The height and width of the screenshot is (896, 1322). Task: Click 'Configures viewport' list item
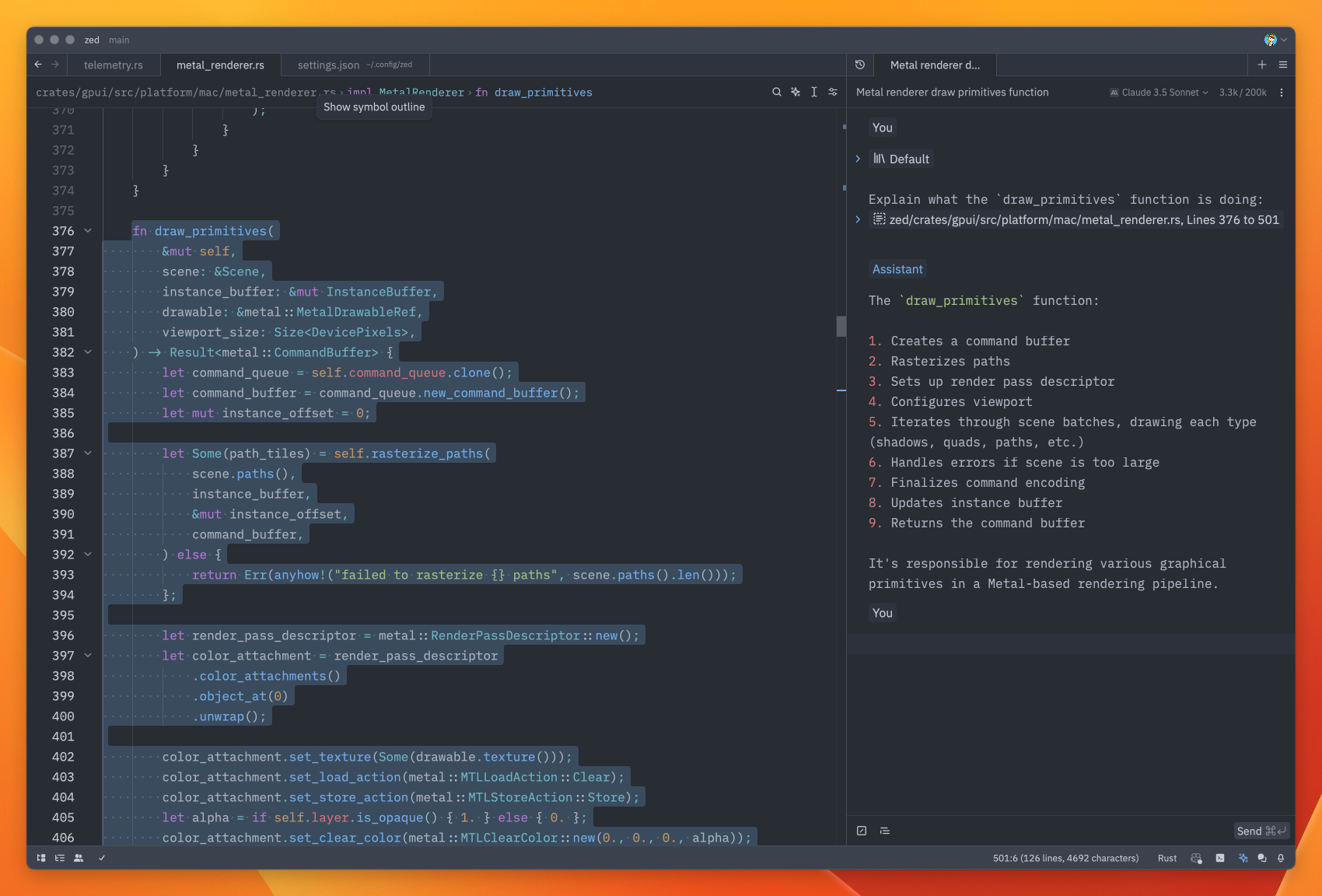pyautogui.click(x=961, y=401)
